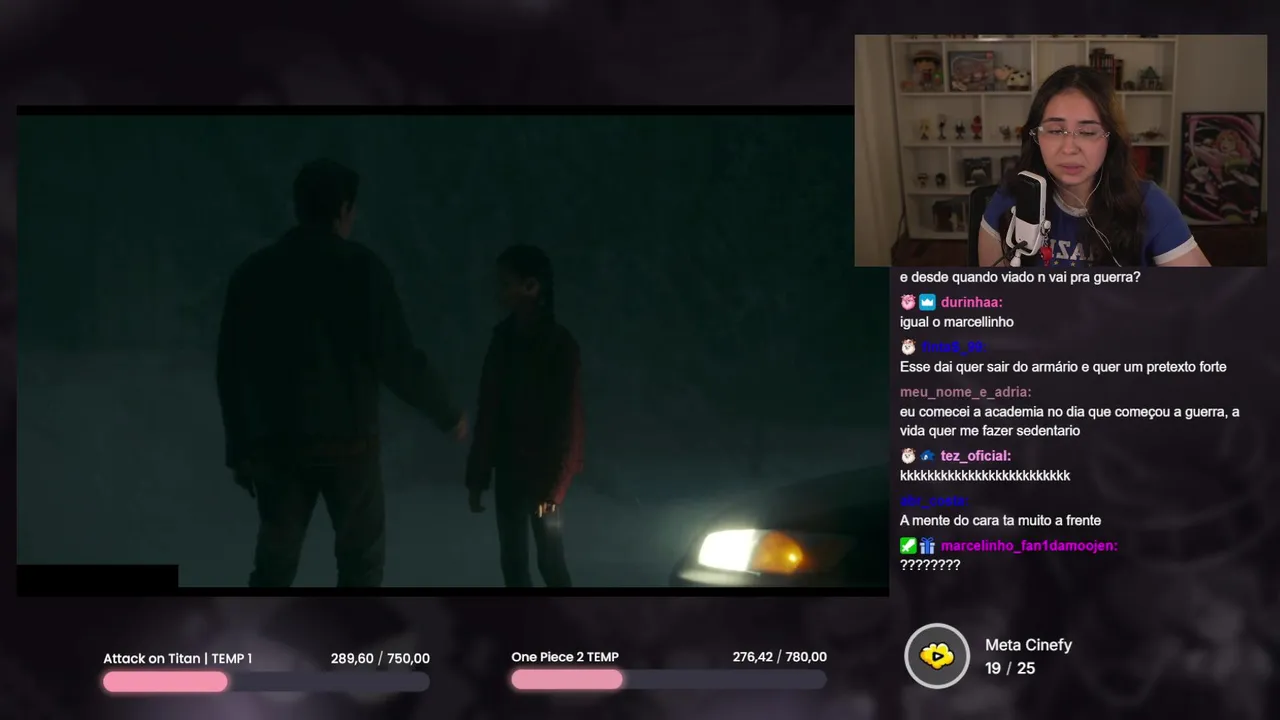Open marcelinho_fan1damoojen's chat username
This screenshot has height=720, width=1280.
click(1029, 546)
